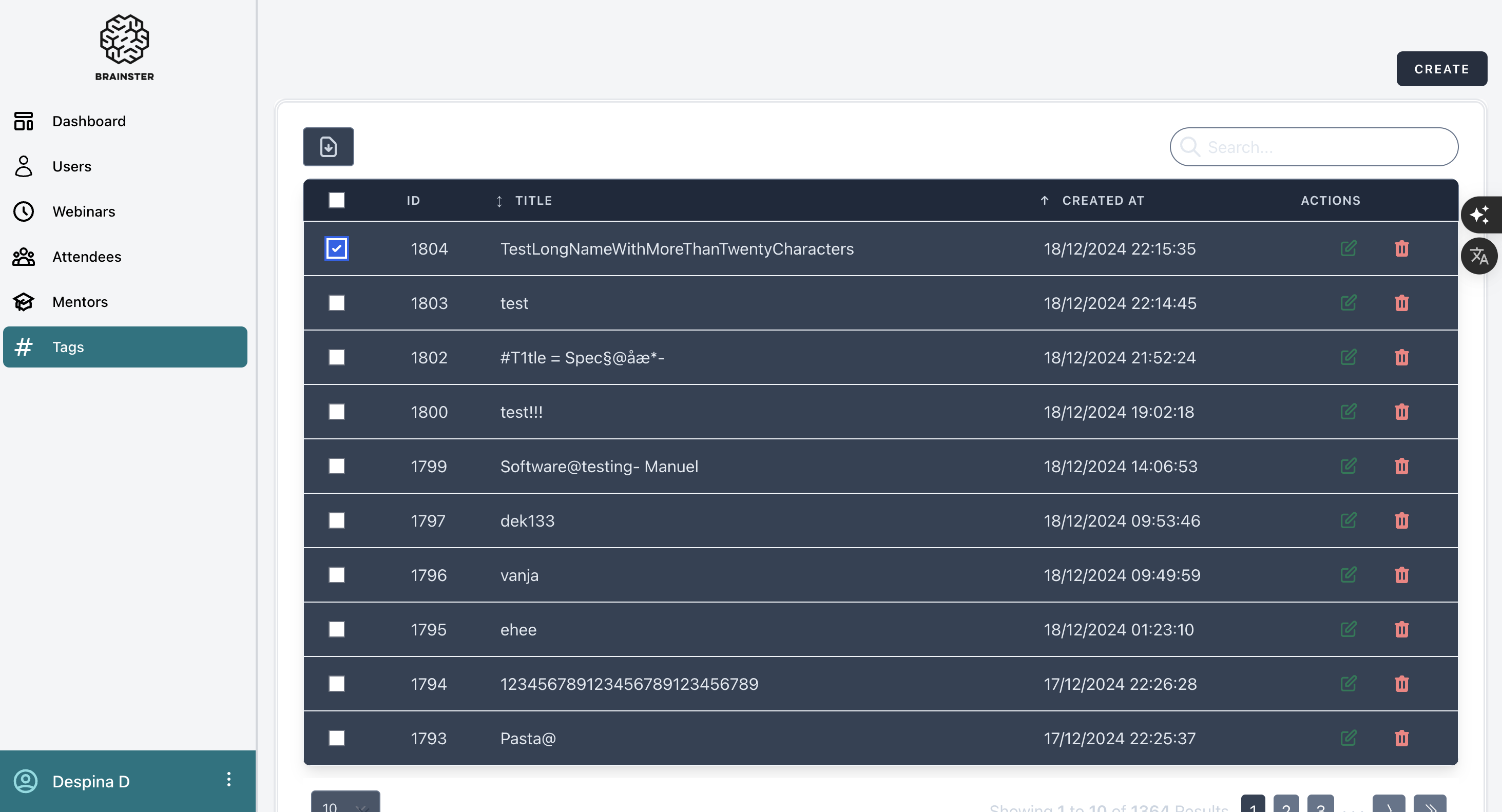Open the Webinars sidebar item

(84, 211)
